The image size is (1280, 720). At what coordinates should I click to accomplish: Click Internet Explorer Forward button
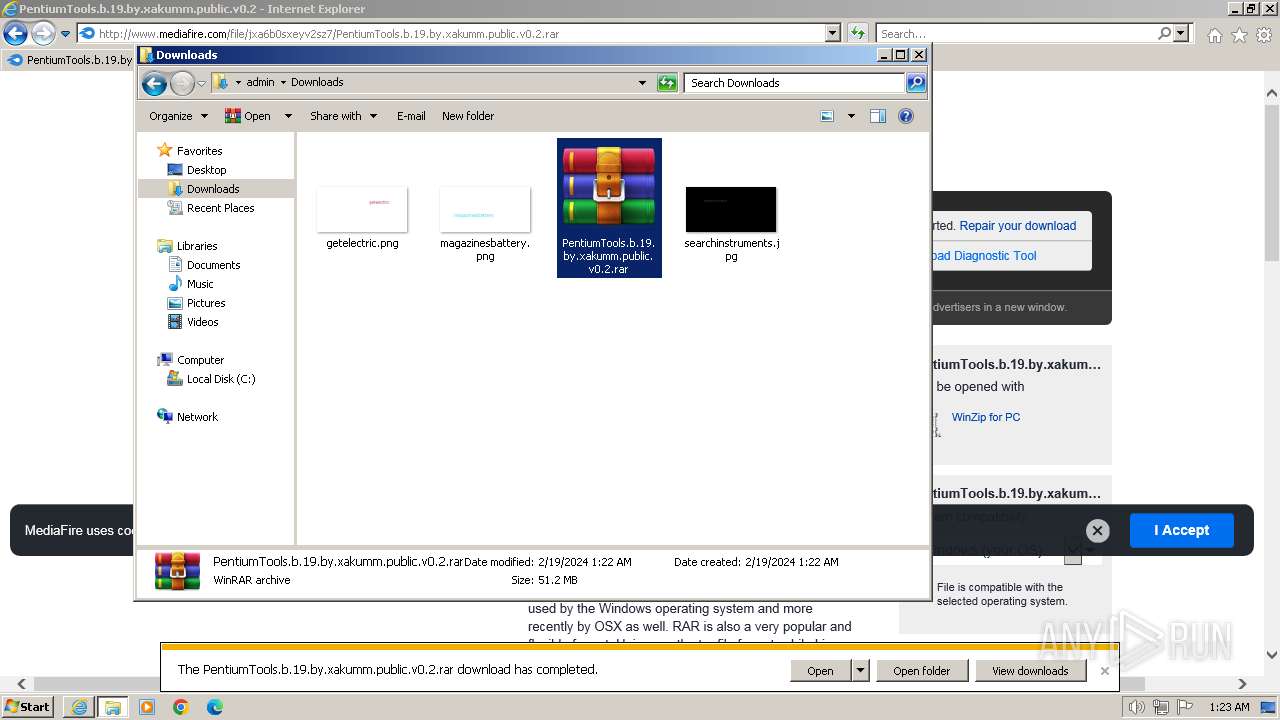(x=43, y=33)
